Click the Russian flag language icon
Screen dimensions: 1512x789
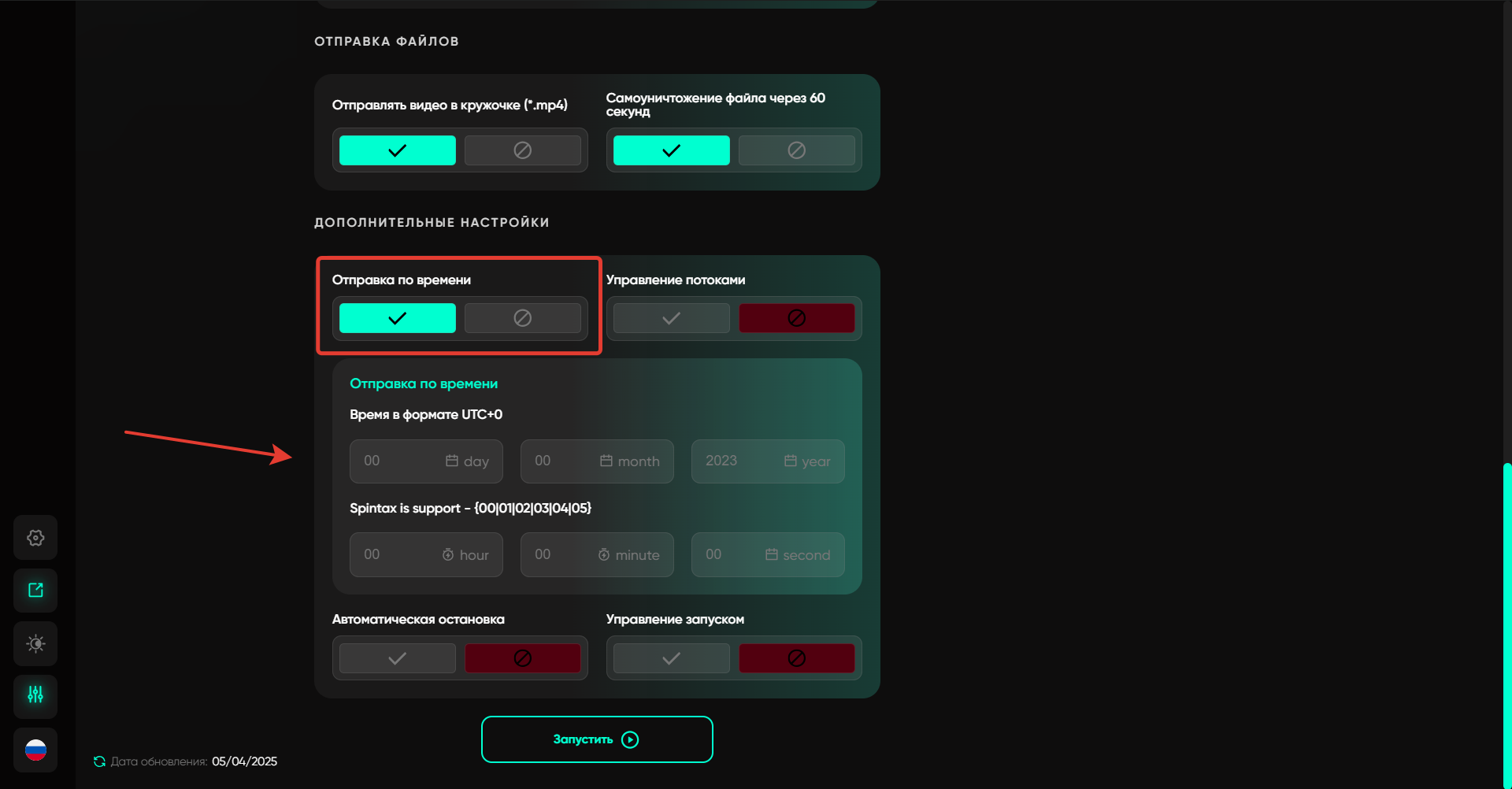coord(35,750)
